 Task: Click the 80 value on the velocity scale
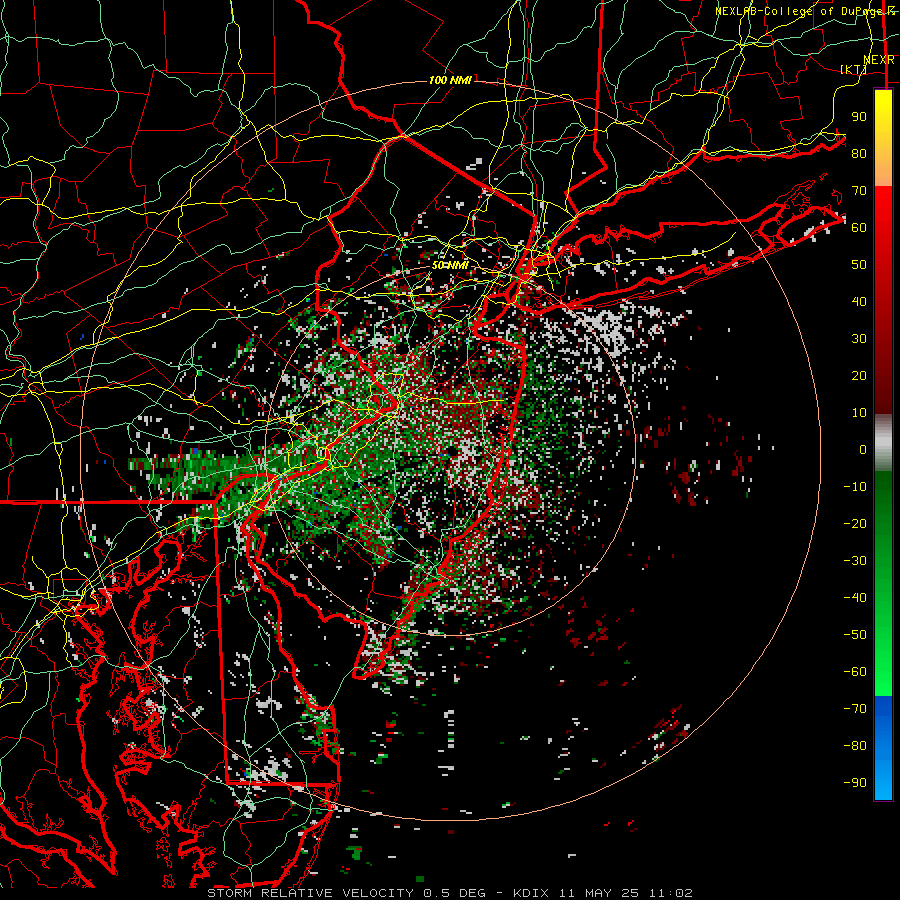pyautogui.click(x=859, y=153)
